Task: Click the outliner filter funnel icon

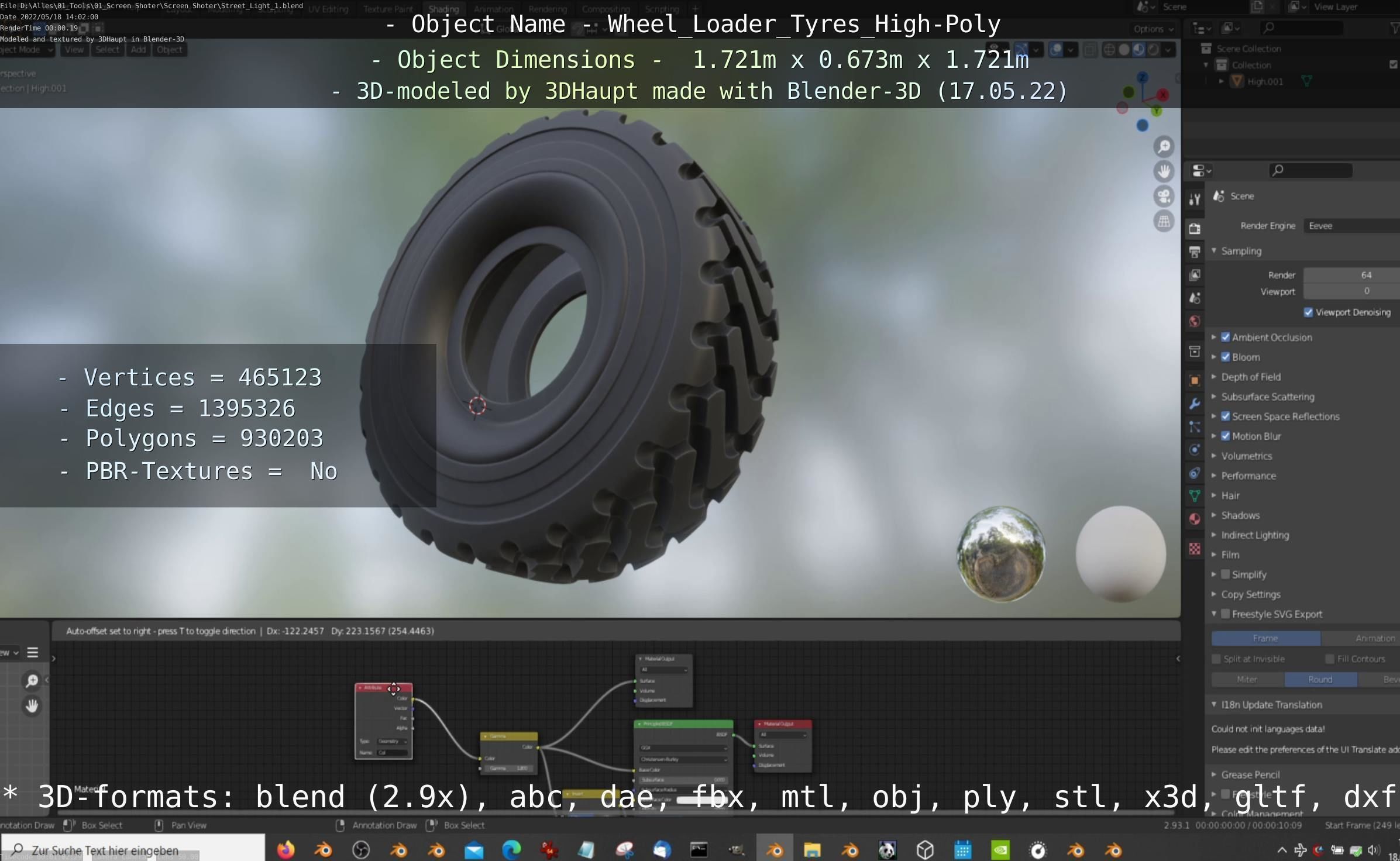Action: coord(1394,27)
